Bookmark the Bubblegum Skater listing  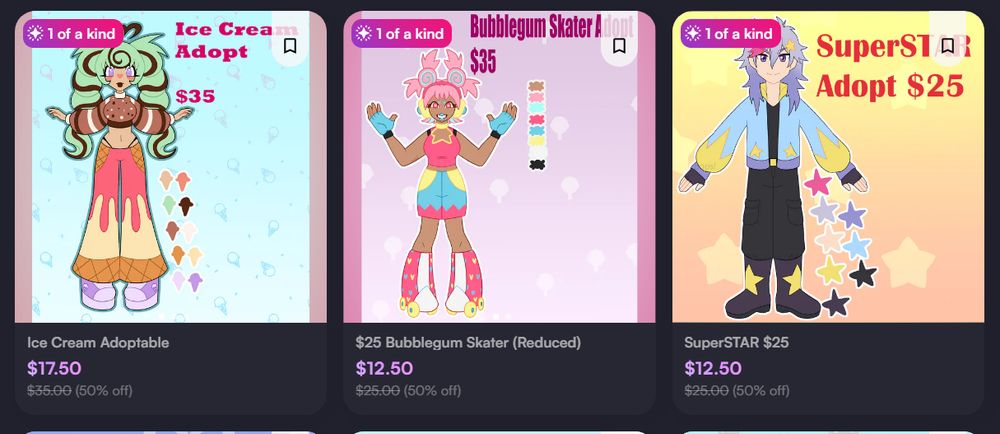click(619, 46)
